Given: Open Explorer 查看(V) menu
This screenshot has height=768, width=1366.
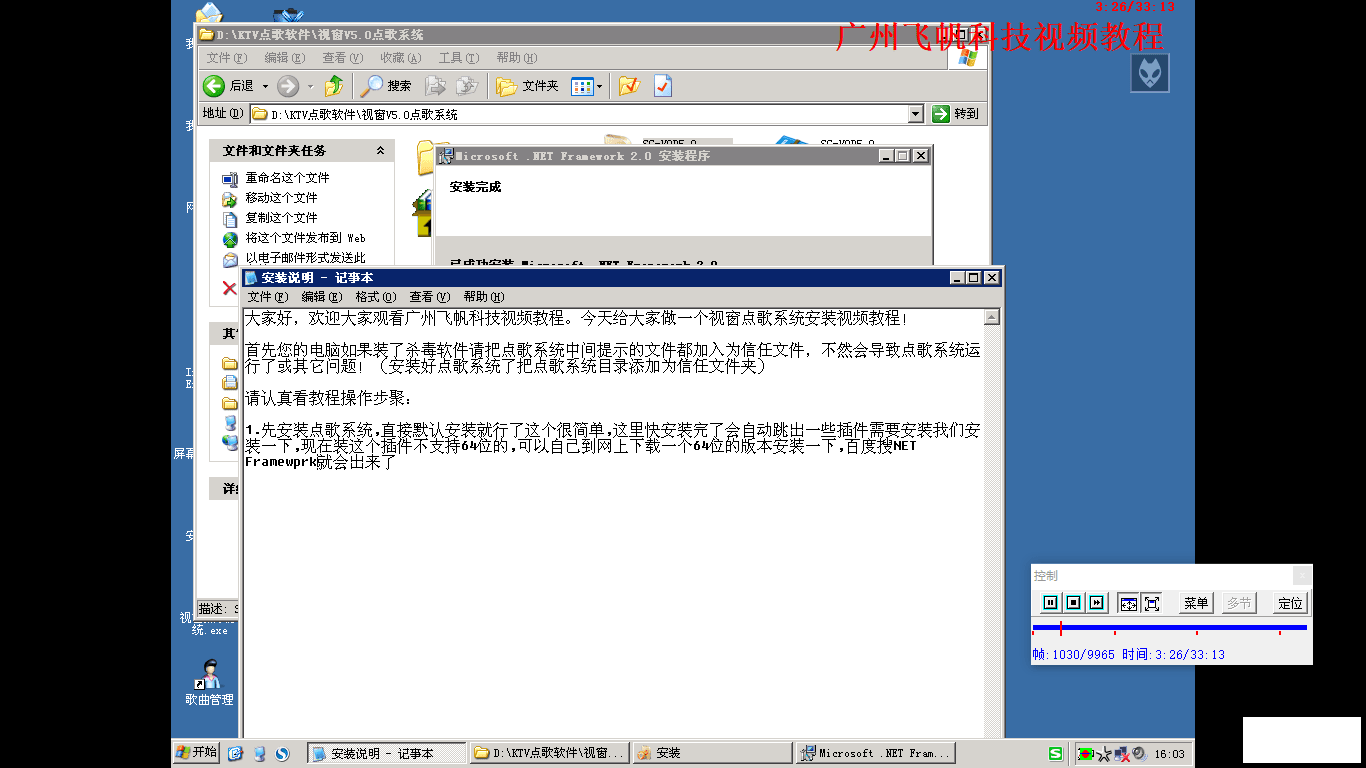Looking at the screenshot, I should pos(342,58).
